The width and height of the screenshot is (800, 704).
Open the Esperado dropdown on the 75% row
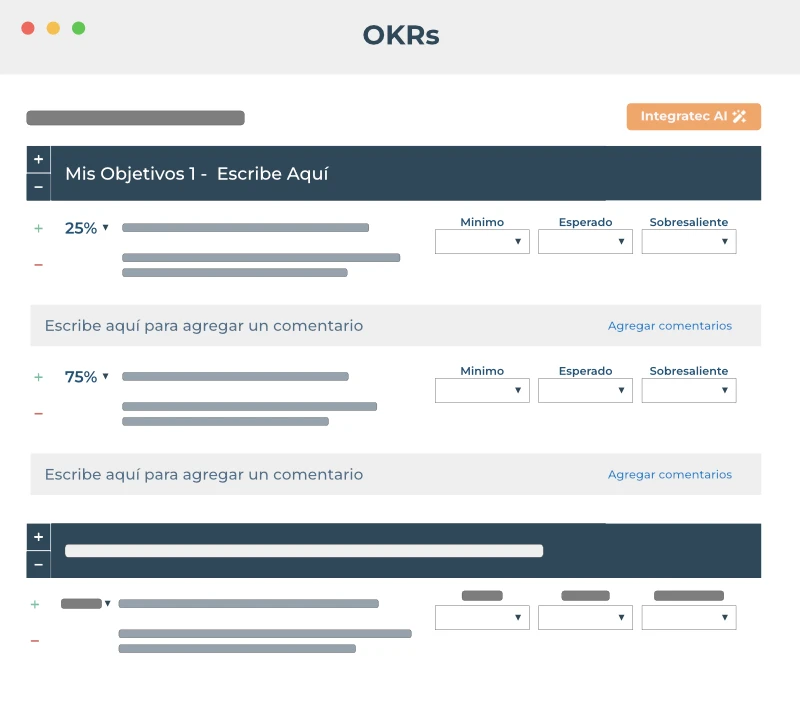(x=585, y=390)
